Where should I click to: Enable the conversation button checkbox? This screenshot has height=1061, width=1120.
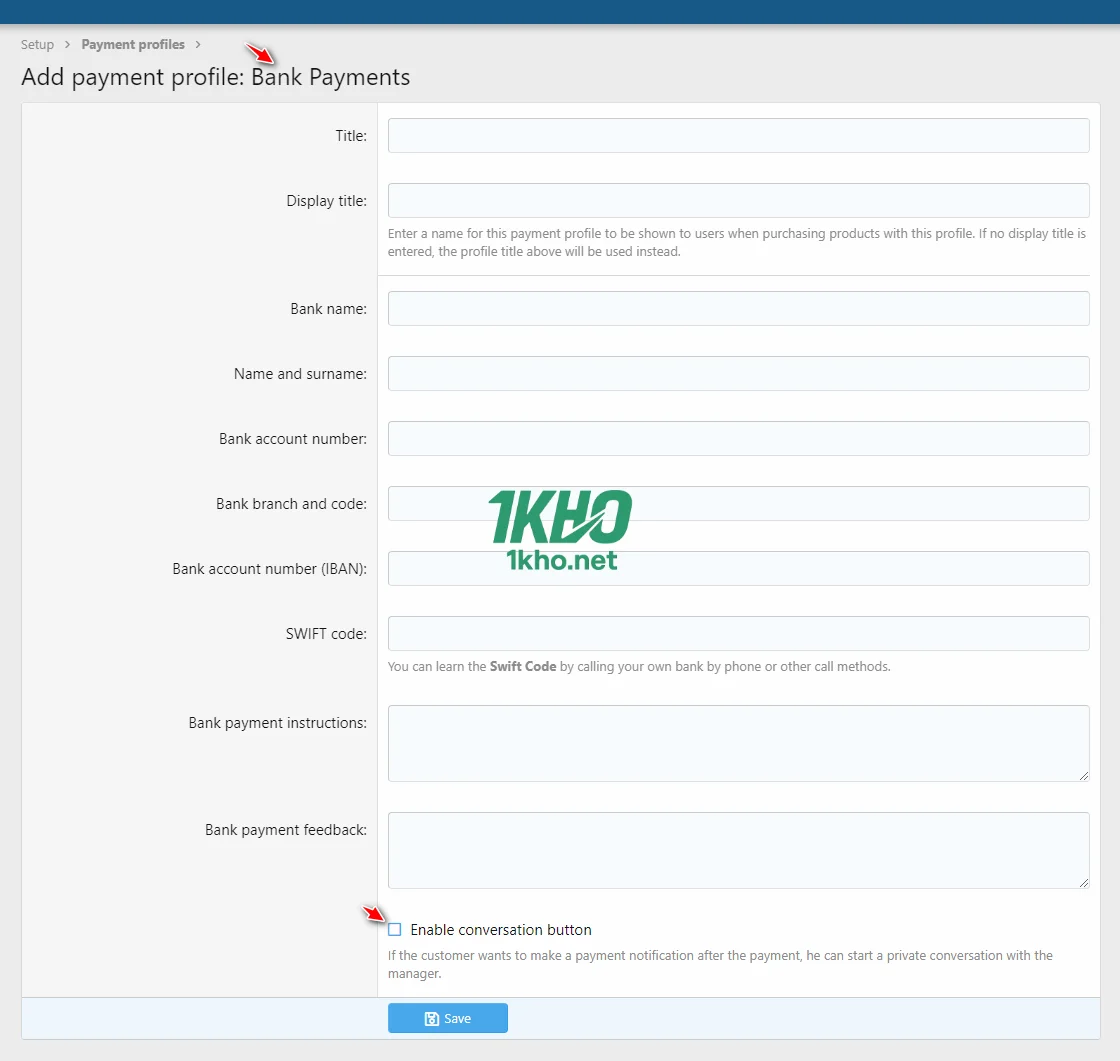(394, 929)
